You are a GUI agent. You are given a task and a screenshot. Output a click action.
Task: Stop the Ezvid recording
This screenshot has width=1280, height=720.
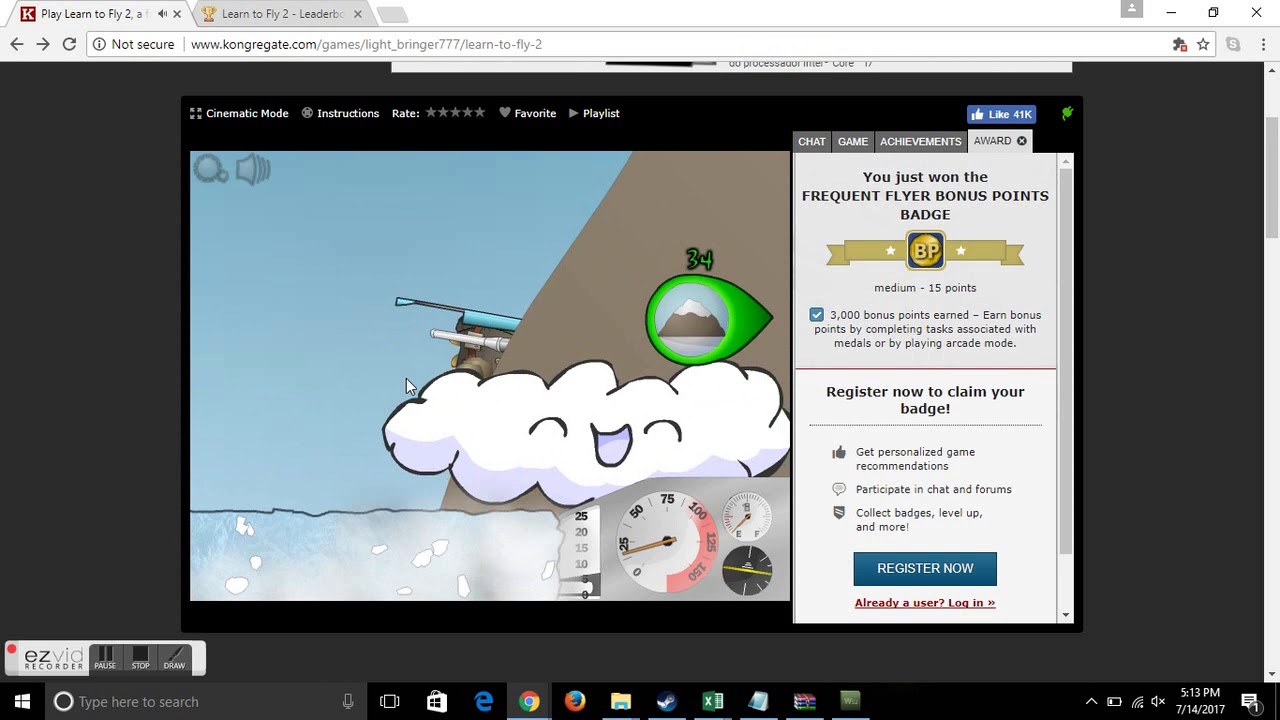140,658
